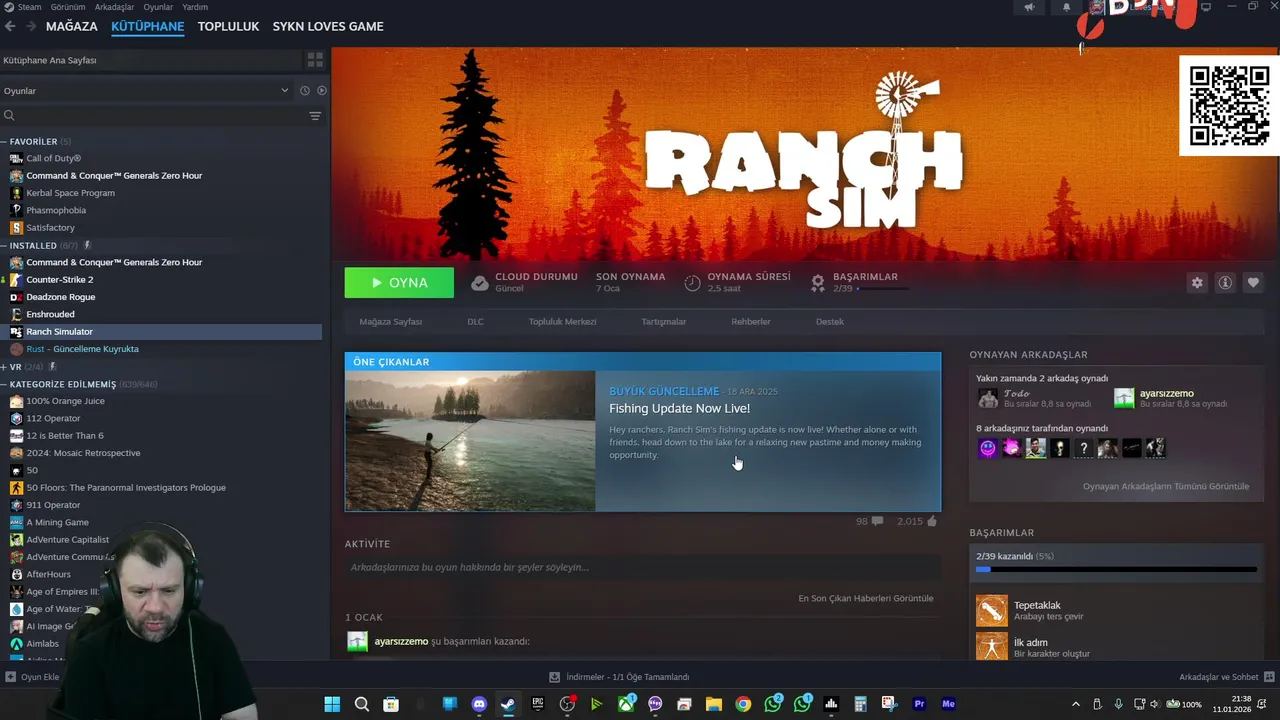Open comments bubble icon on news post
1280x720 pixels.
[x=877, y=521]
